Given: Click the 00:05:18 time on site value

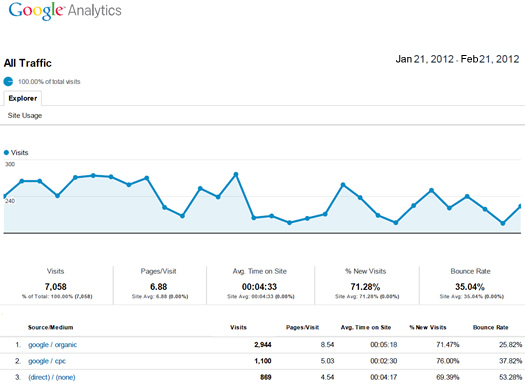Looking at the screenshot, I should tap(383, 345).
